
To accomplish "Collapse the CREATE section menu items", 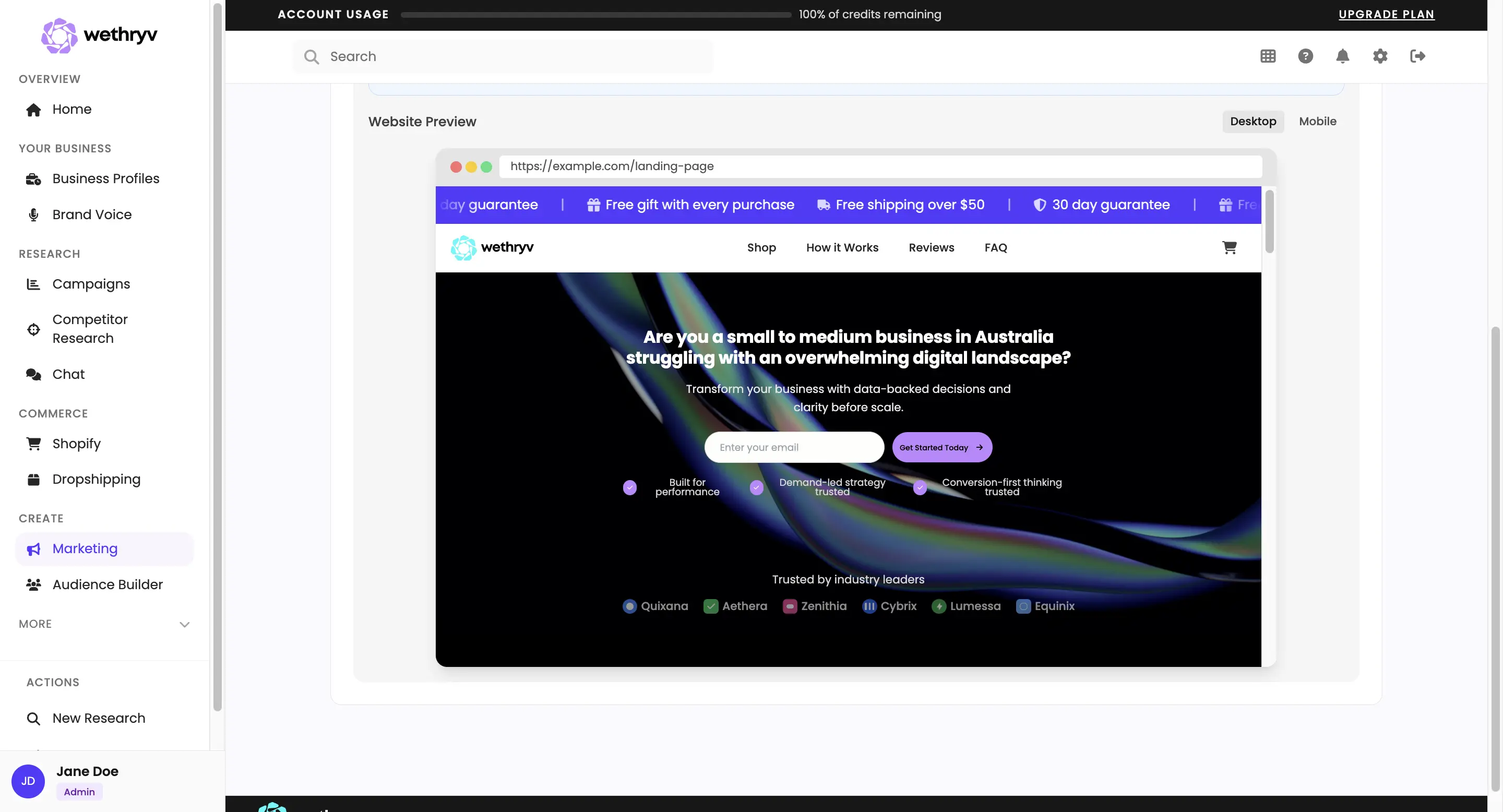I will pos(41,518).
